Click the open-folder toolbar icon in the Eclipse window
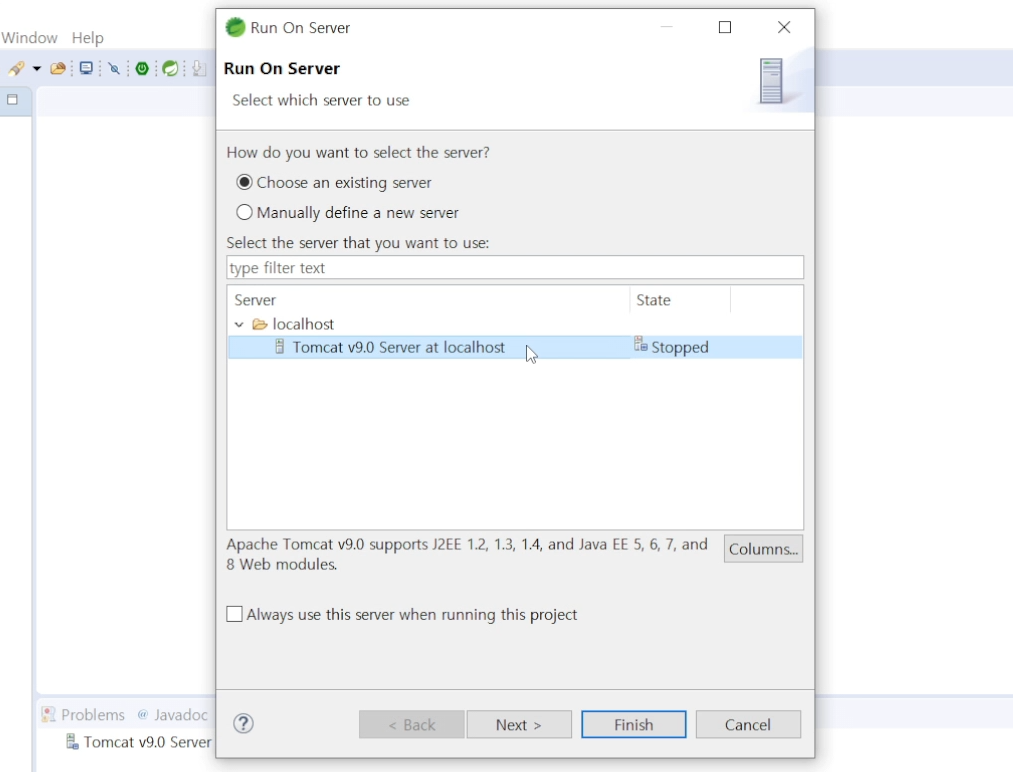Viewport: 1013px width, 772px height. click(58, 68)
